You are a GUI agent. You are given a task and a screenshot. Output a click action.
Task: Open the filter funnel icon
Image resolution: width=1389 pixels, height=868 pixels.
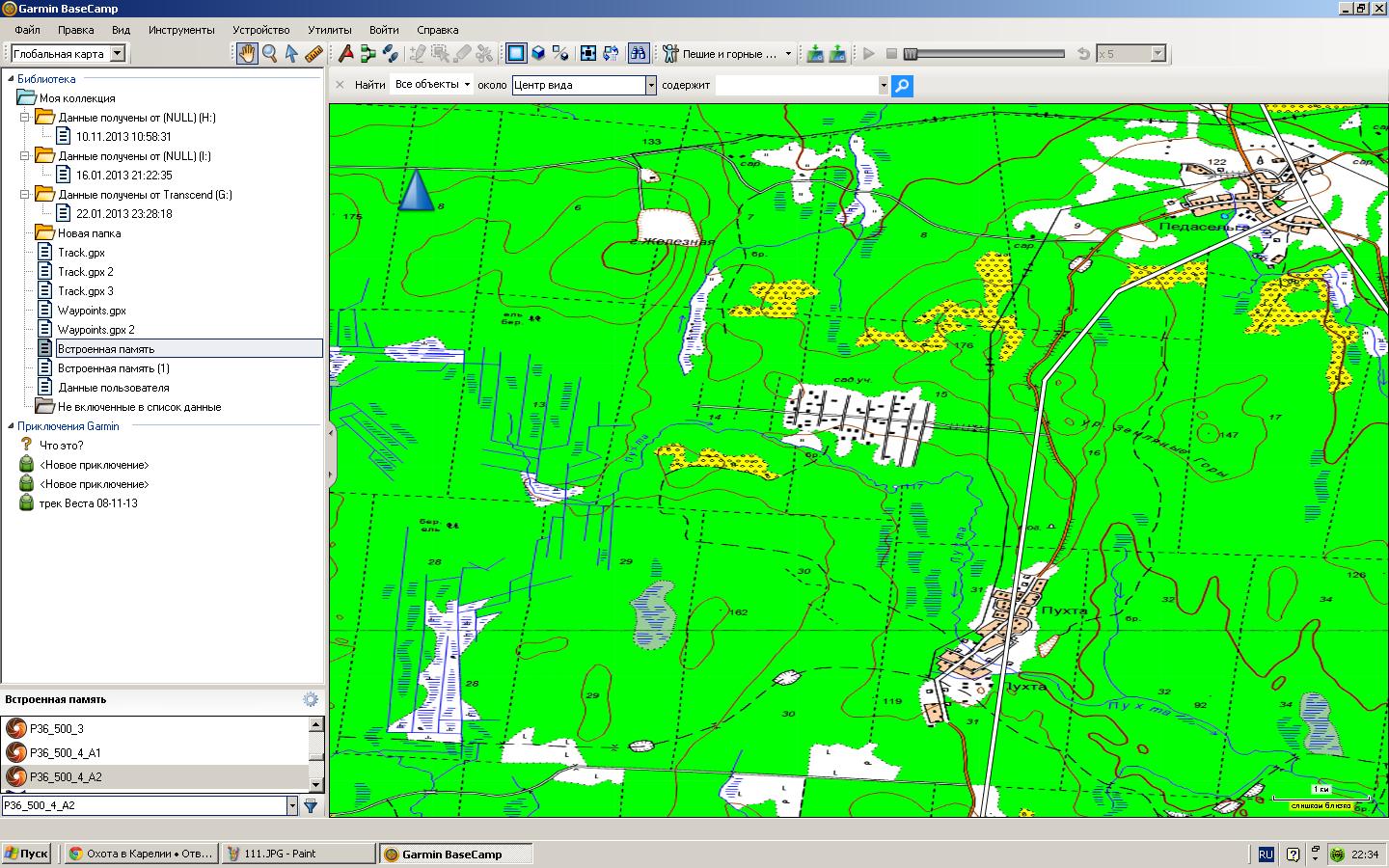311,805
